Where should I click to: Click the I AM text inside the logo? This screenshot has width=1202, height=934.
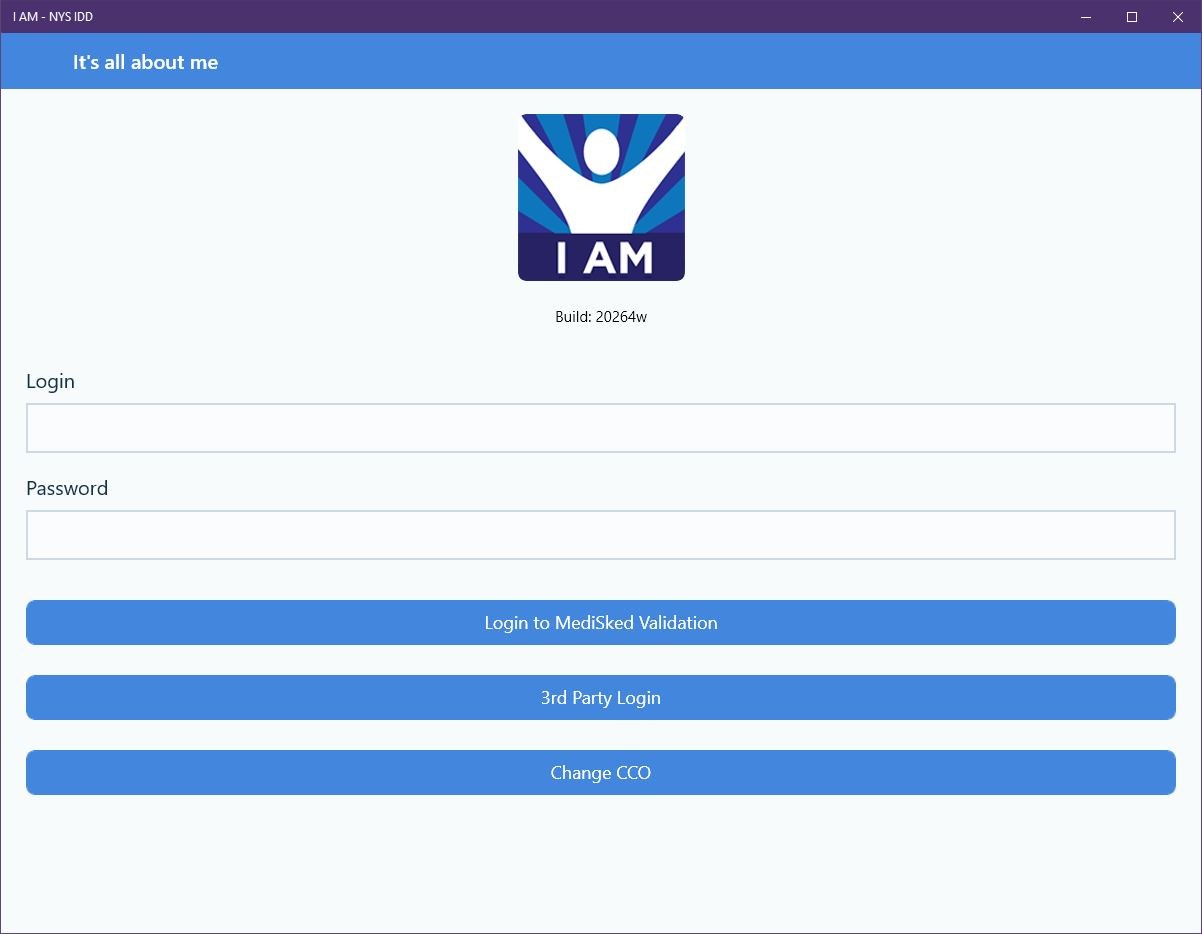click(x=601, y=254)
